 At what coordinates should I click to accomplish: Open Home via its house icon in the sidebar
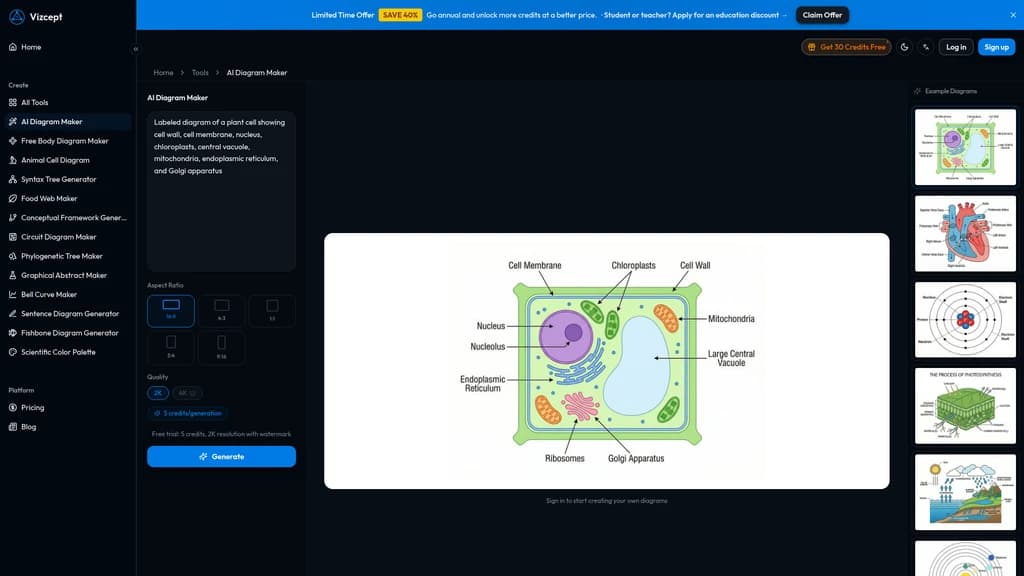tap(12, 47)
